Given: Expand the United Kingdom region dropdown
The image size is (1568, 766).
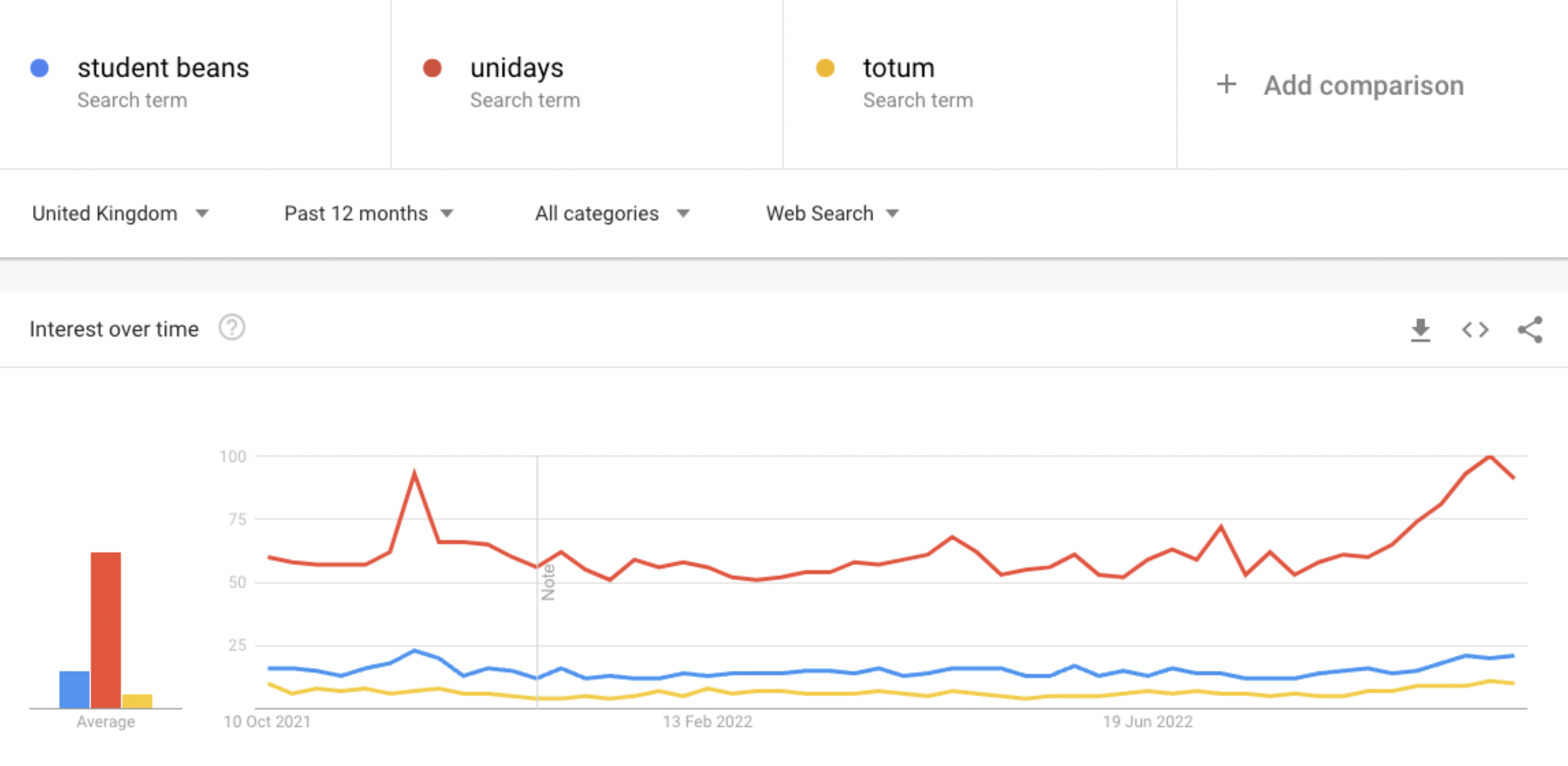Looking at the screenshot, I should coord(120,214).
